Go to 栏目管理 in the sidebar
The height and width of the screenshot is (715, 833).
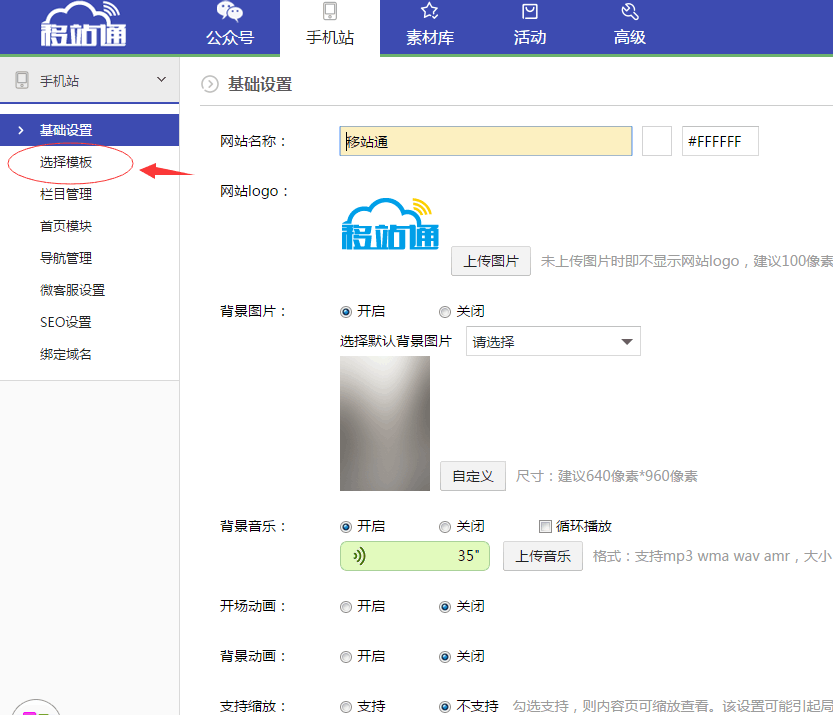coord(66,194)
